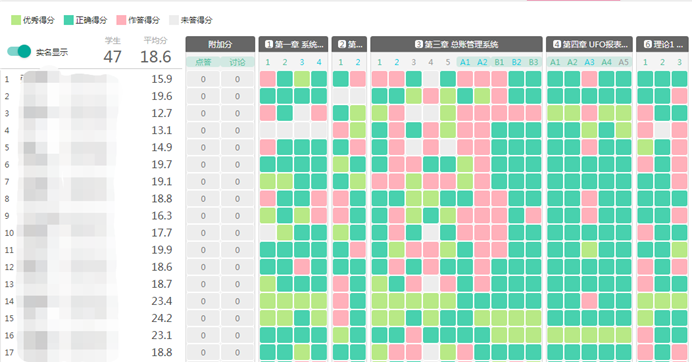Click the first answer square in student row 1
The width and height of the screenshot is (692, 362).
tap(267, 79)
